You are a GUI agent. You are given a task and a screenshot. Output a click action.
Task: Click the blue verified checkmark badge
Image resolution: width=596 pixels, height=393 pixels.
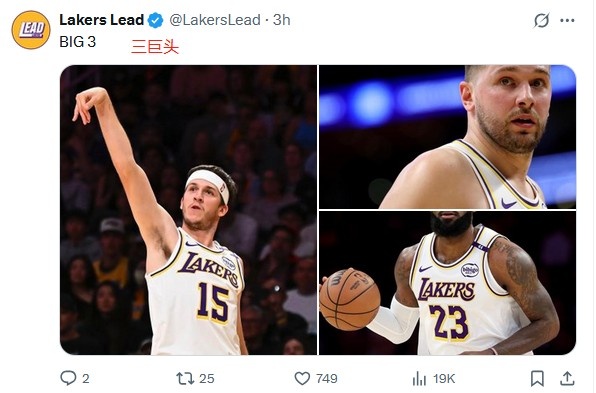click(x=155, y=20)
